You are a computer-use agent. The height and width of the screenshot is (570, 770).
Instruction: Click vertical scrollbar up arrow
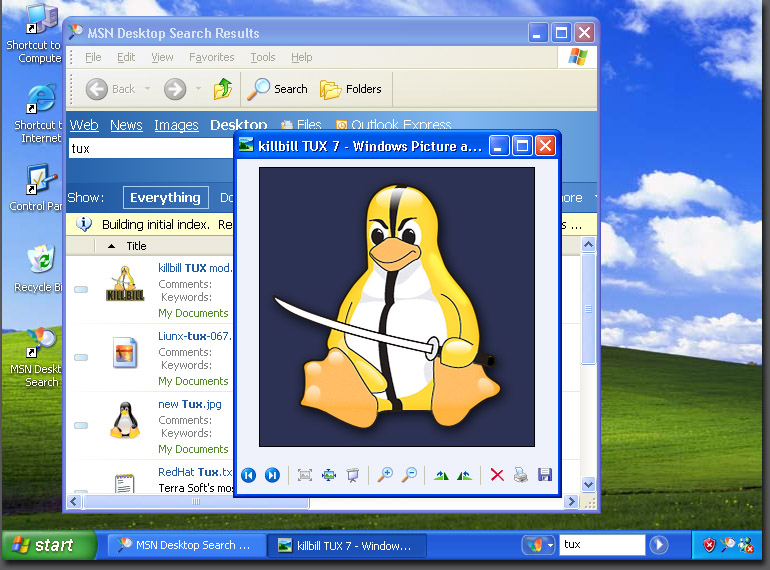pyautogui.click(x=588, y=244)
